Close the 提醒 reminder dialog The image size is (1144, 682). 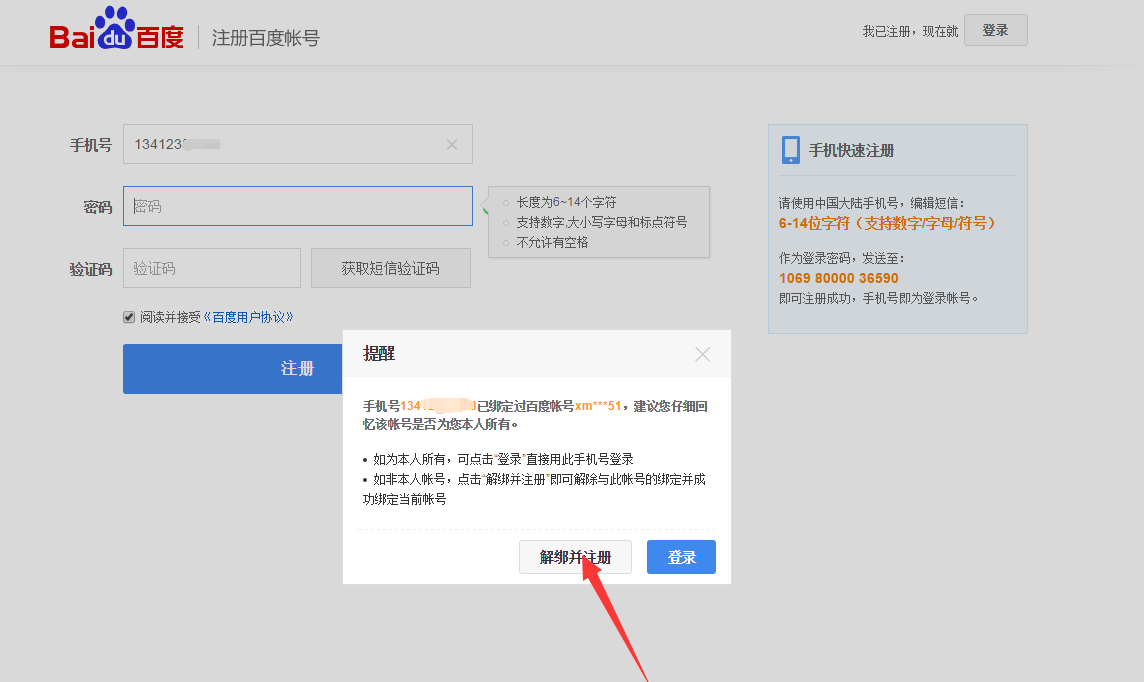[x=703, y=354]
